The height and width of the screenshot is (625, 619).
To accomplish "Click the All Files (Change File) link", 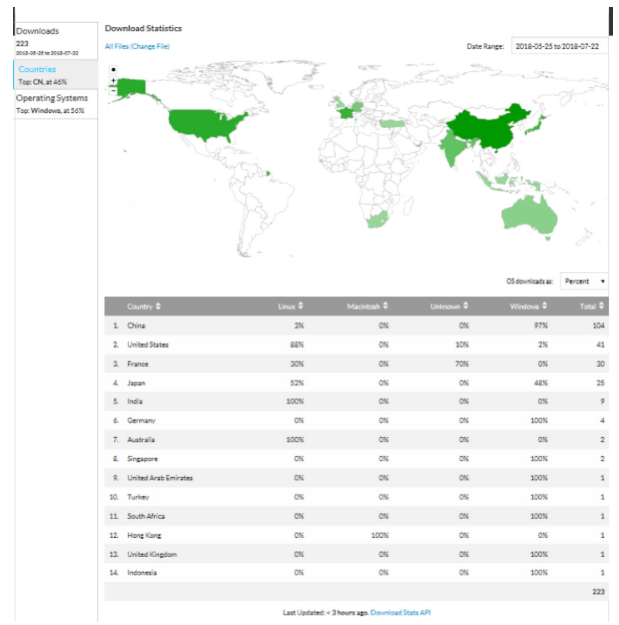I will click(x=137, y=46).
